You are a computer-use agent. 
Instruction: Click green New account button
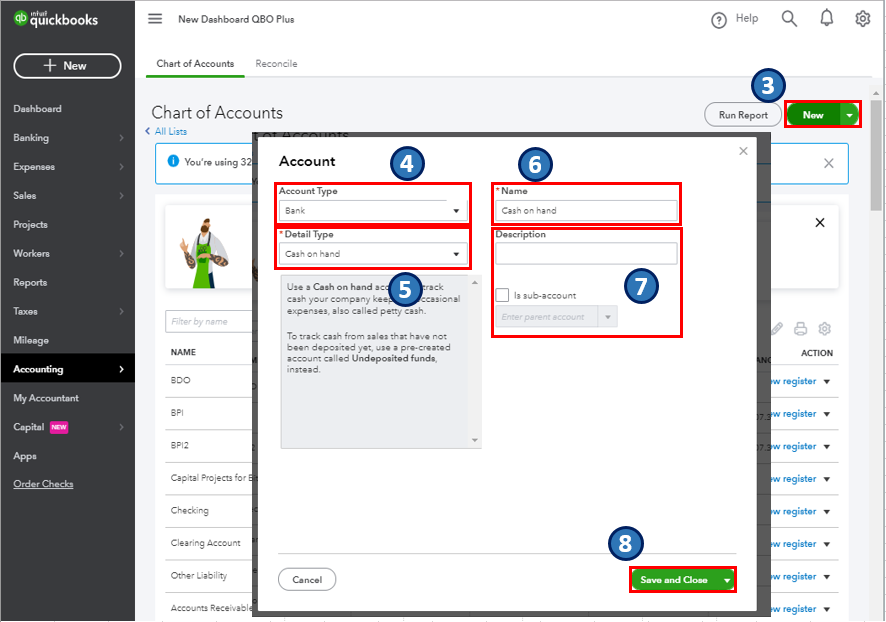(813, 115)
